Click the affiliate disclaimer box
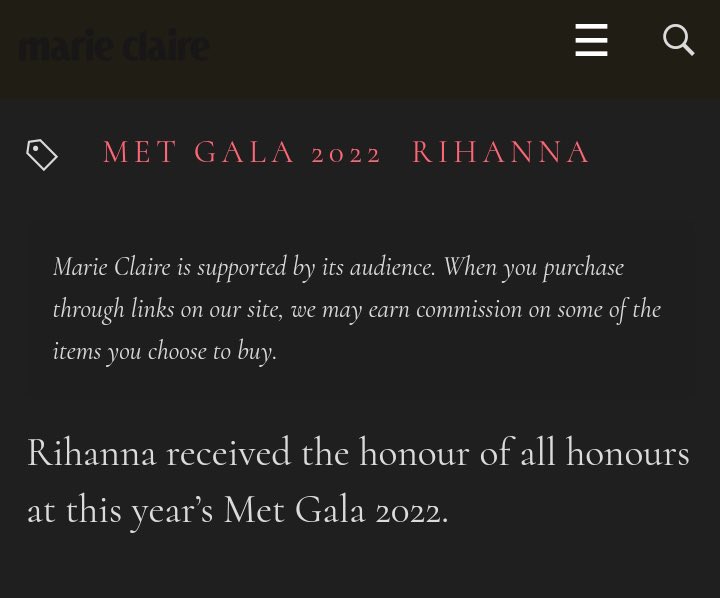This screenshot has height=598, width=720. (361, 309)
